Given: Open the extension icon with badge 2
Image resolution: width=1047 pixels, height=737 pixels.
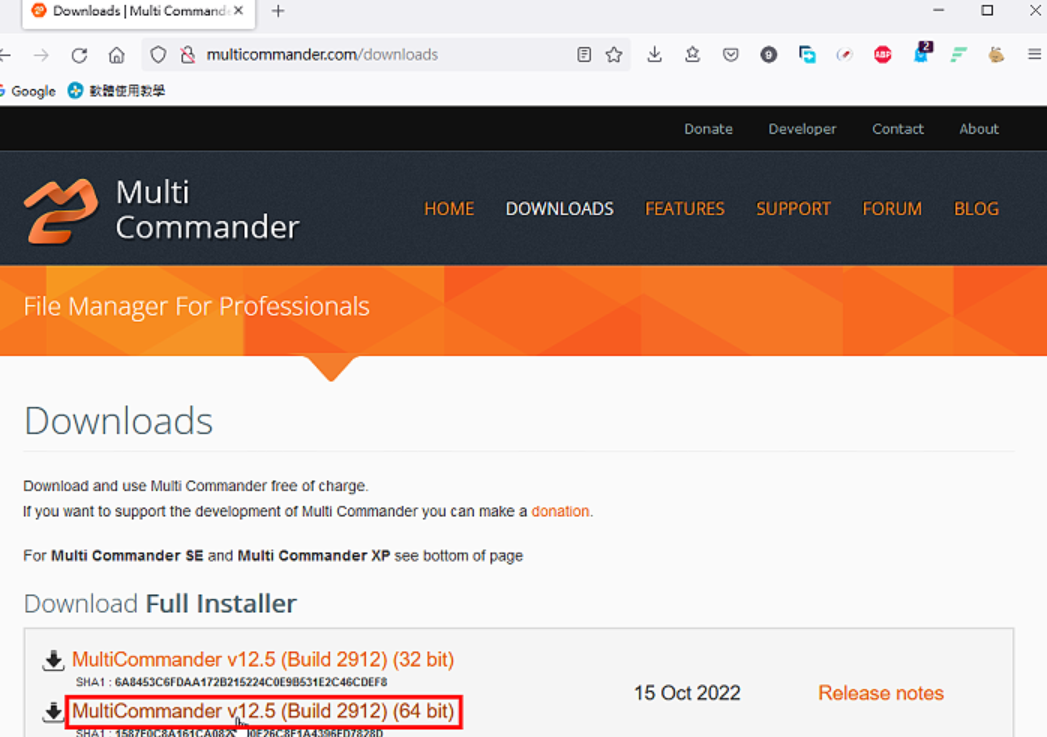Looking at the screenshot, I should pyautogui.click(x=921, y=53).
